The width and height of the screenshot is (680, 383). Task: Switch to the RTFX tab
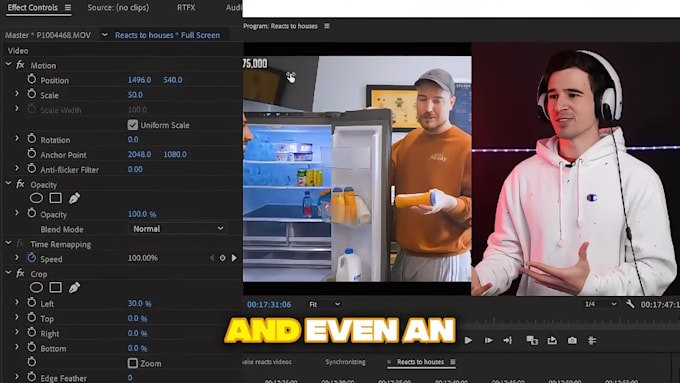(186, 7)
